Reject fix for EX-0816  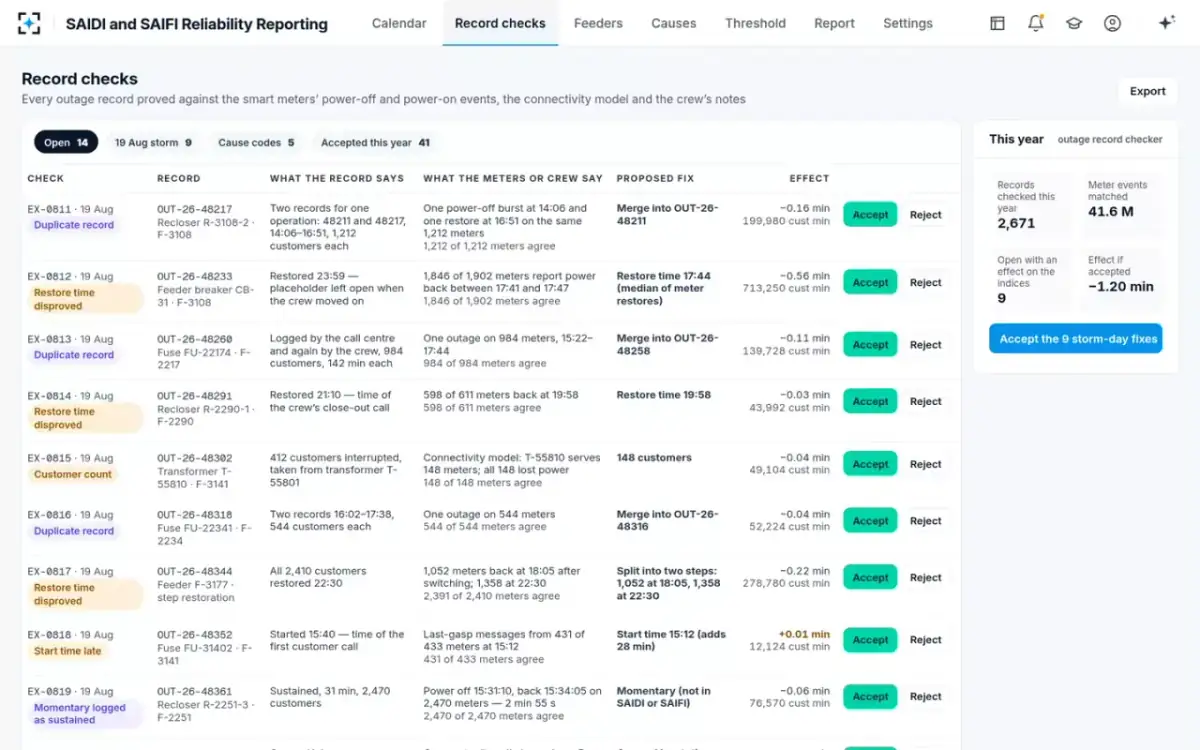point(925,521)
